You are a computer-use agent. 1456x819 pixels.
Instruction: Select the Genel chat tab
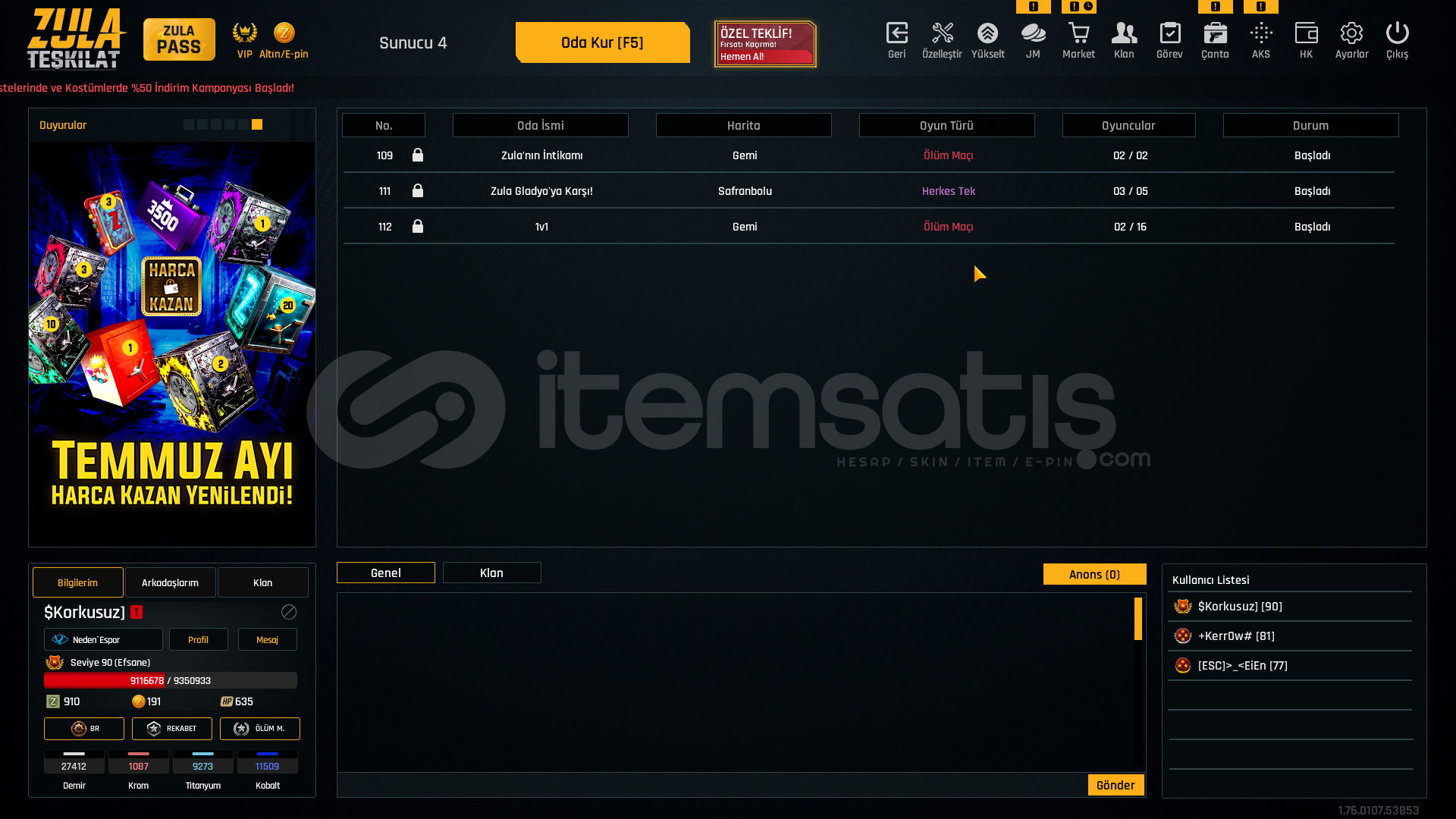pyautogui.click(x=386, y=573)
